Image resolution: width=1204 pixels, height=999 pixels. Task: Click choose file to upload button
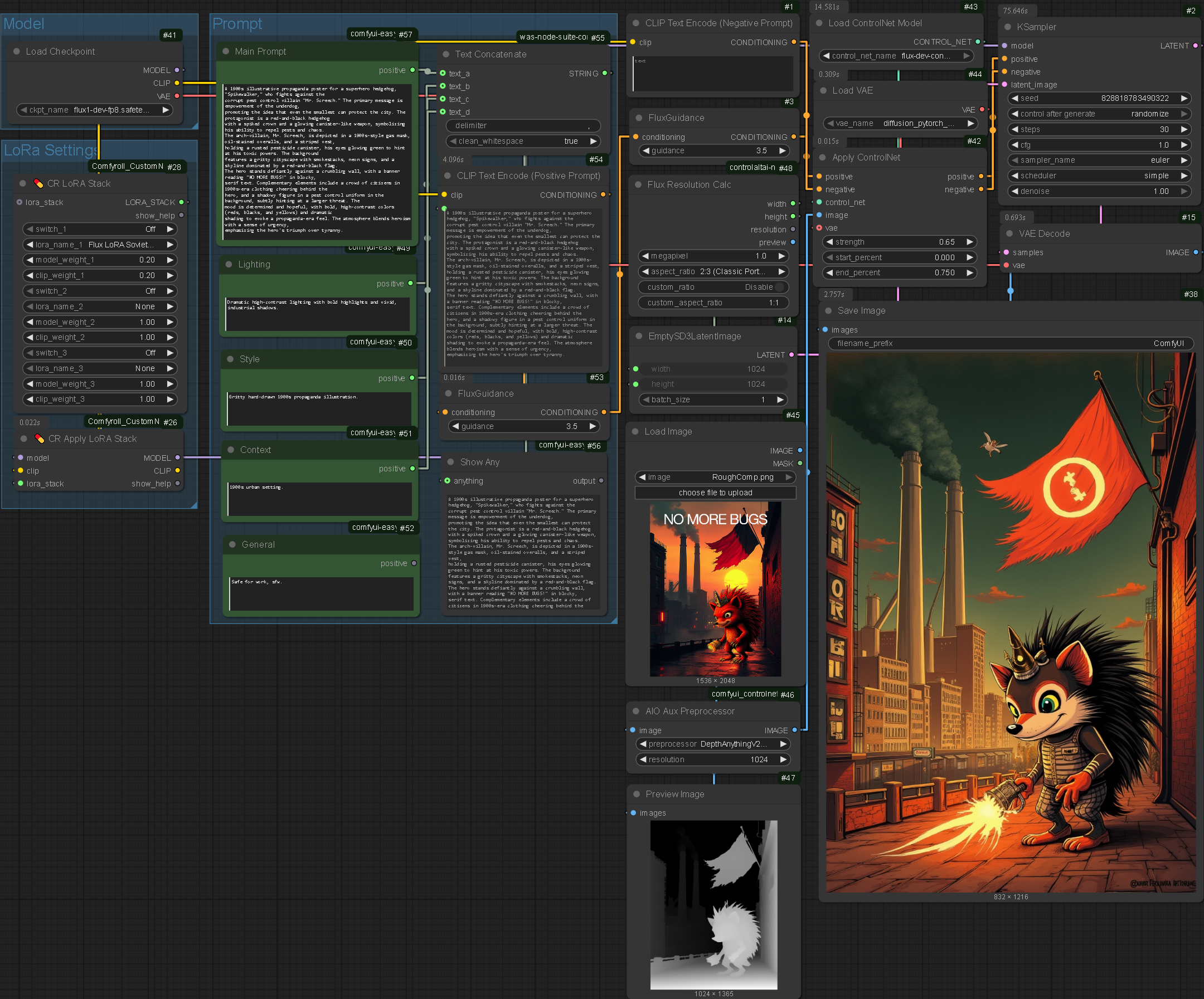click(716, 493)
